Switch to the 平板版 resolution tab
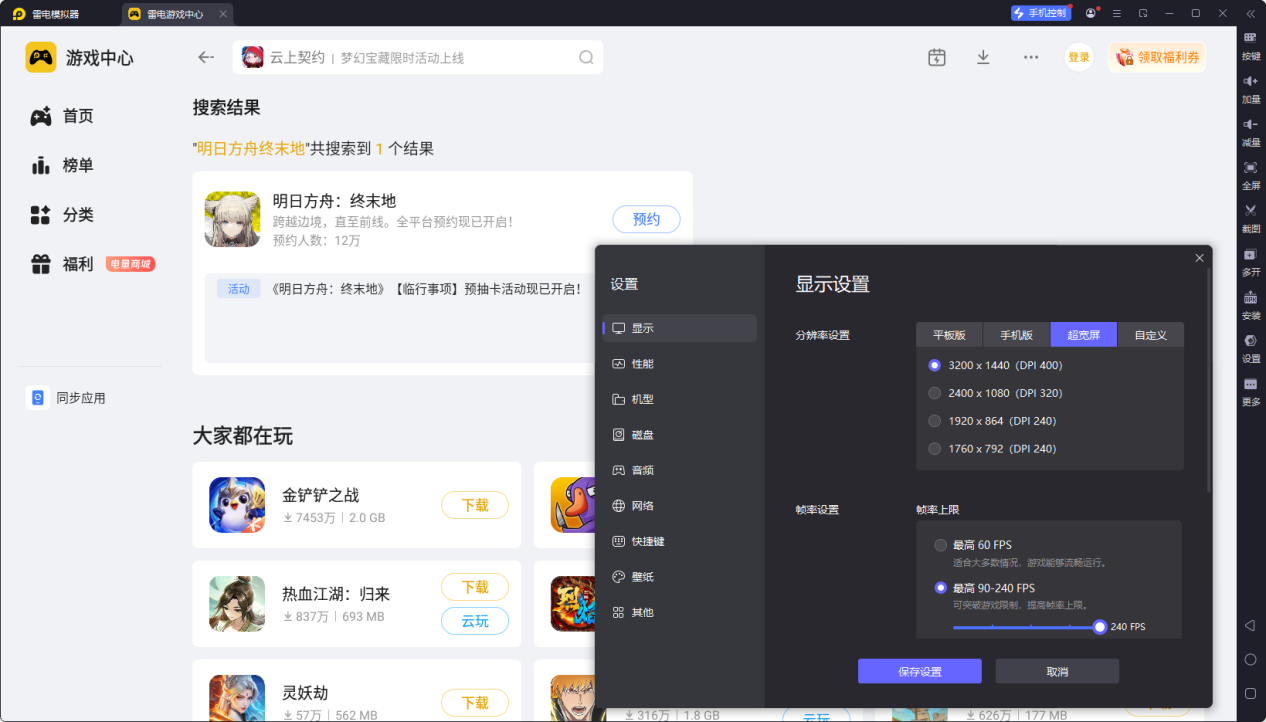Image resolution: width=1266 pixels, height=722 pixels. [949, 335]
